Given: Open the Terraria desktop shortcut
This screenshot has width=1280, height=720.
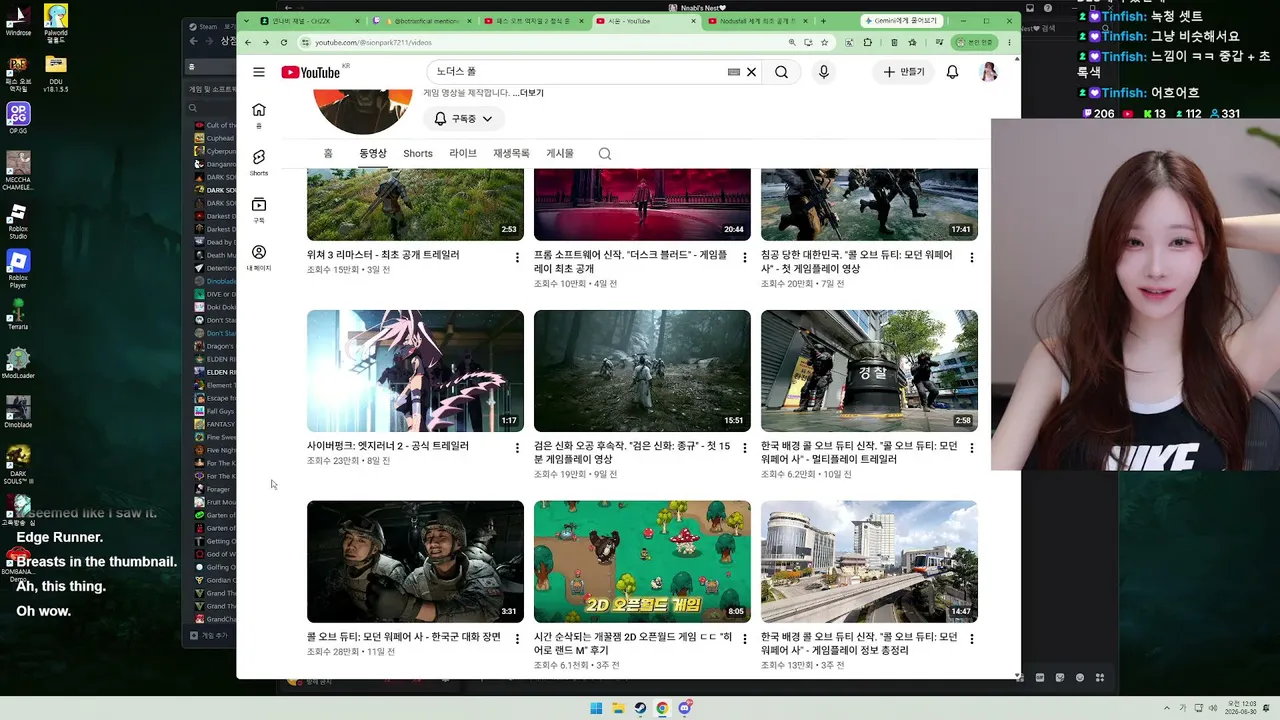Looking at the screenshot, I should coord(17,314).
